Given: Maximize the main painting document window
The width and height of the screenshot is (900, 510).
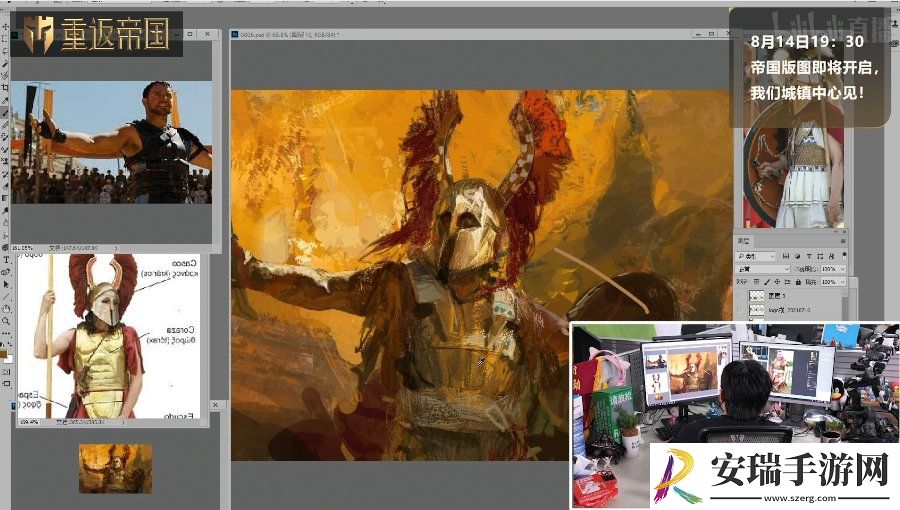Looking at the screenshot, I should click(712, 34).
